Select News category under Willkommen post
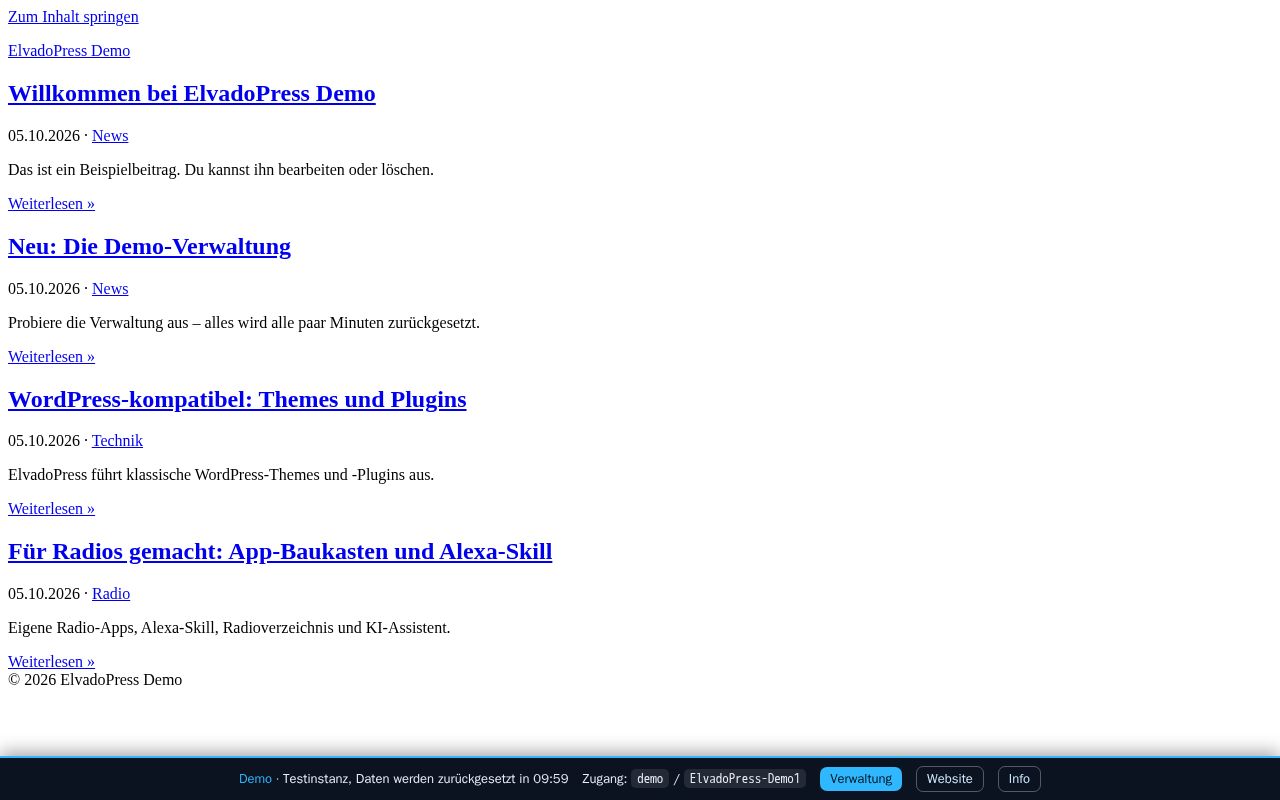Viewport: 1280px width, 800px height. point(110,136)
